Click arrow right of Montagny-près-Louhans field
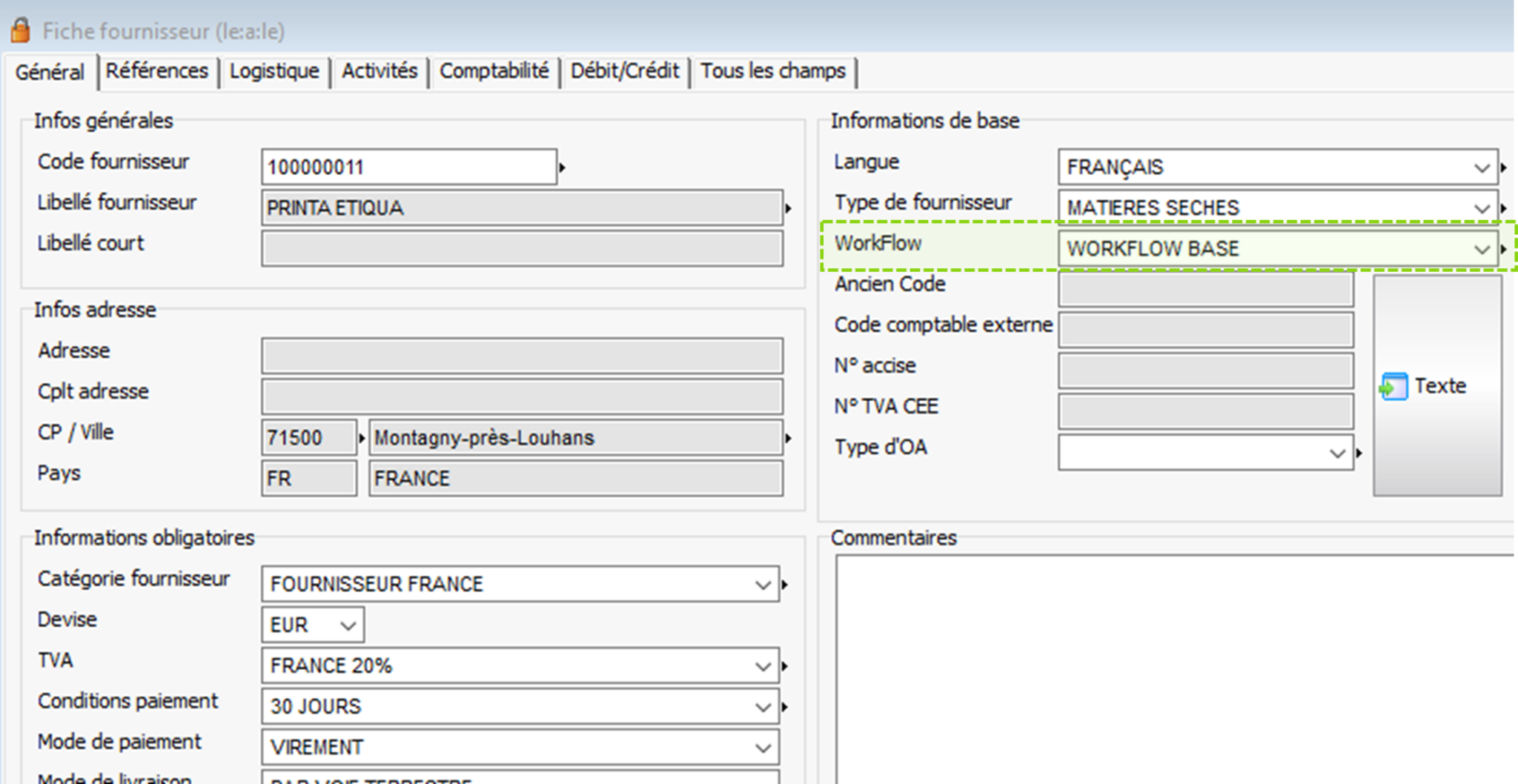 pyautogui.click(x=788, y=438)
